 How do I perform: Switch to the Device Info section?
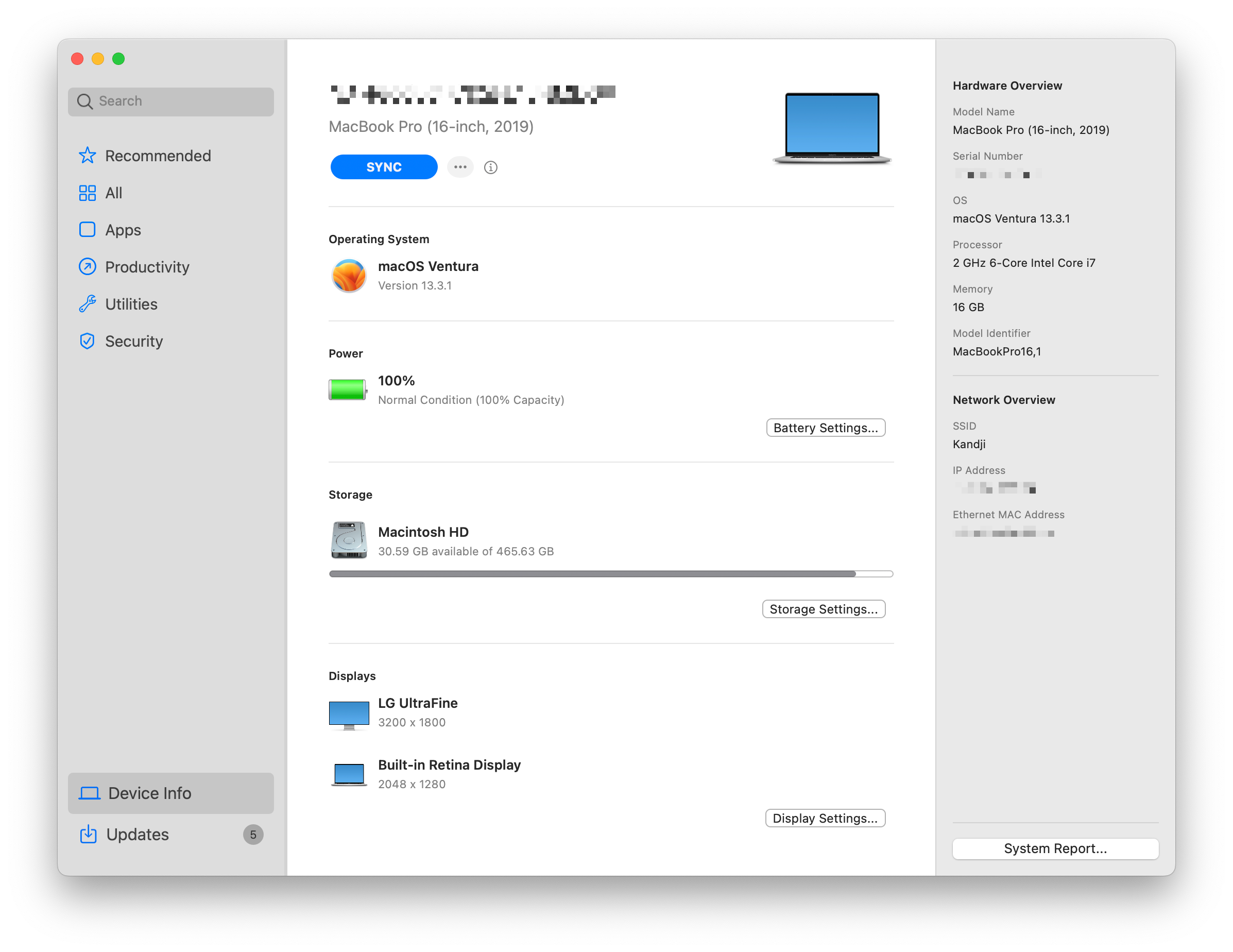(170, 793)
